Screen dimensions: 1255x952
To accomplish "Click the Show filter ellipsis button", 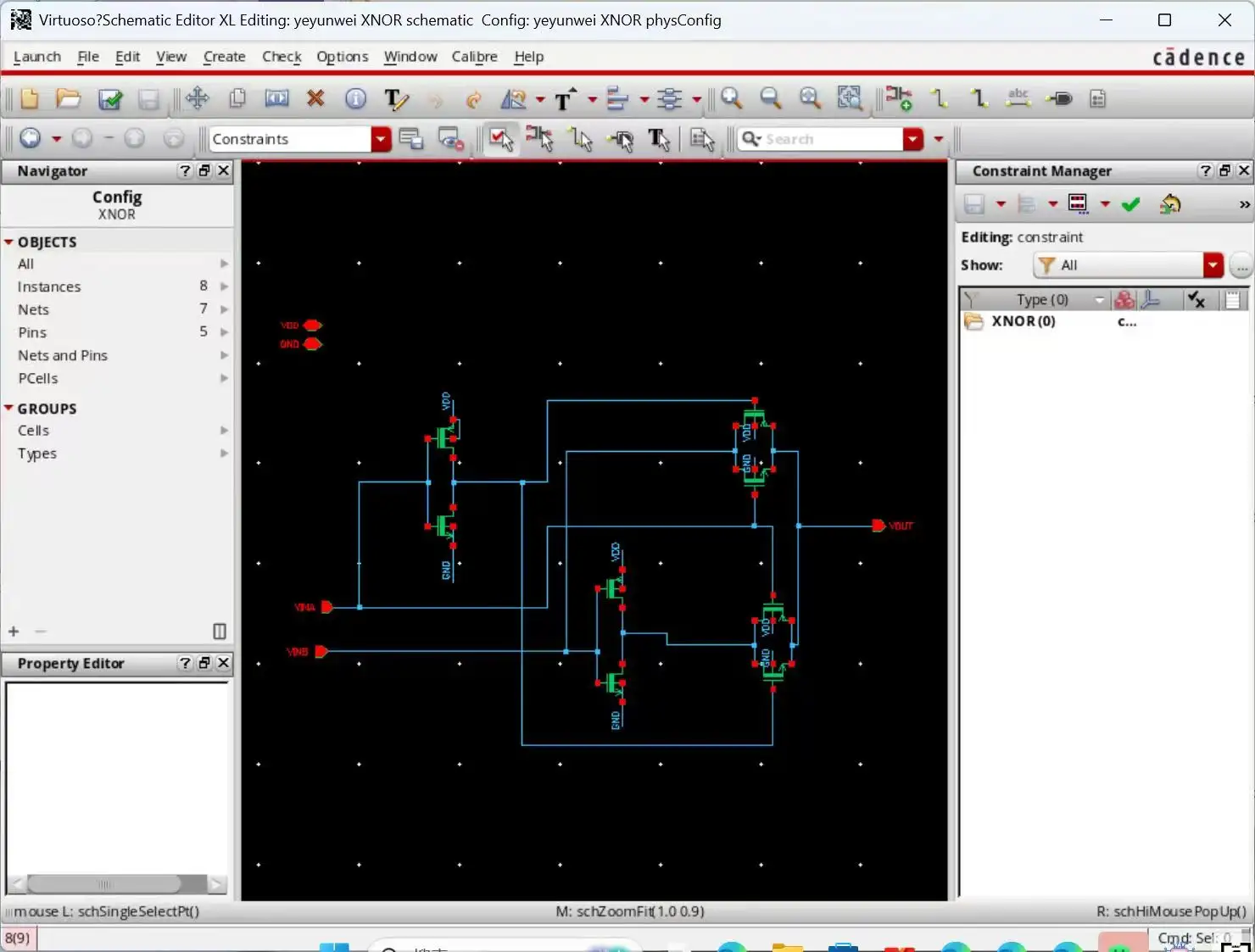I will (1241, 265).
